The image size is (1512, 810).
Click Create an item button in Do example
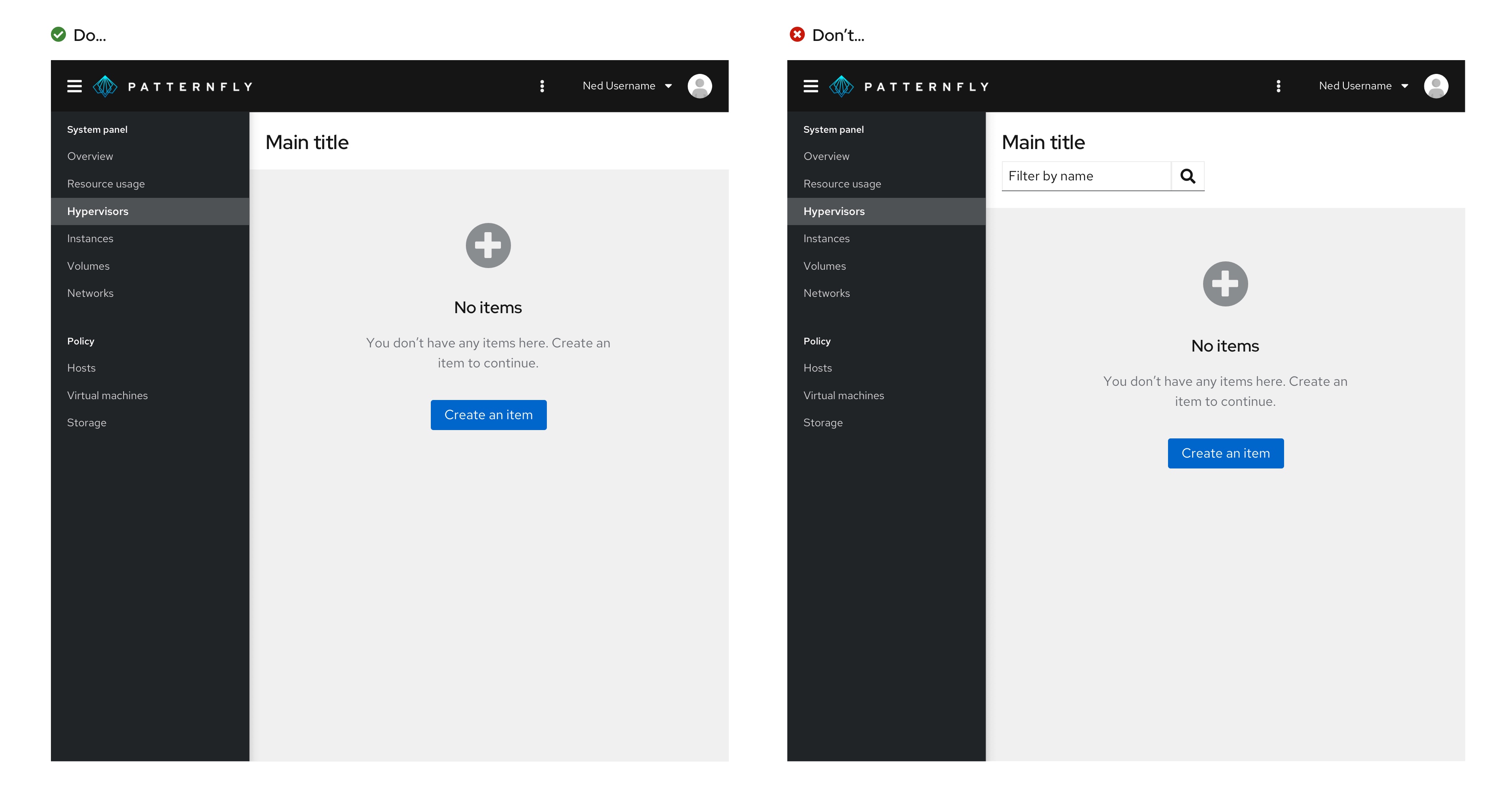coord(488,415)
